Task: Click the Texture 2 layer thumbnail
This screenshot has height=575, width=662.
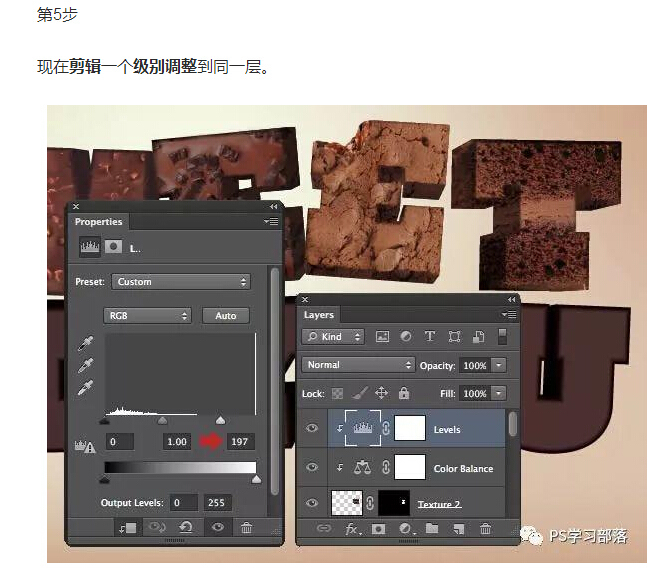Action: (x=347, y=503)
